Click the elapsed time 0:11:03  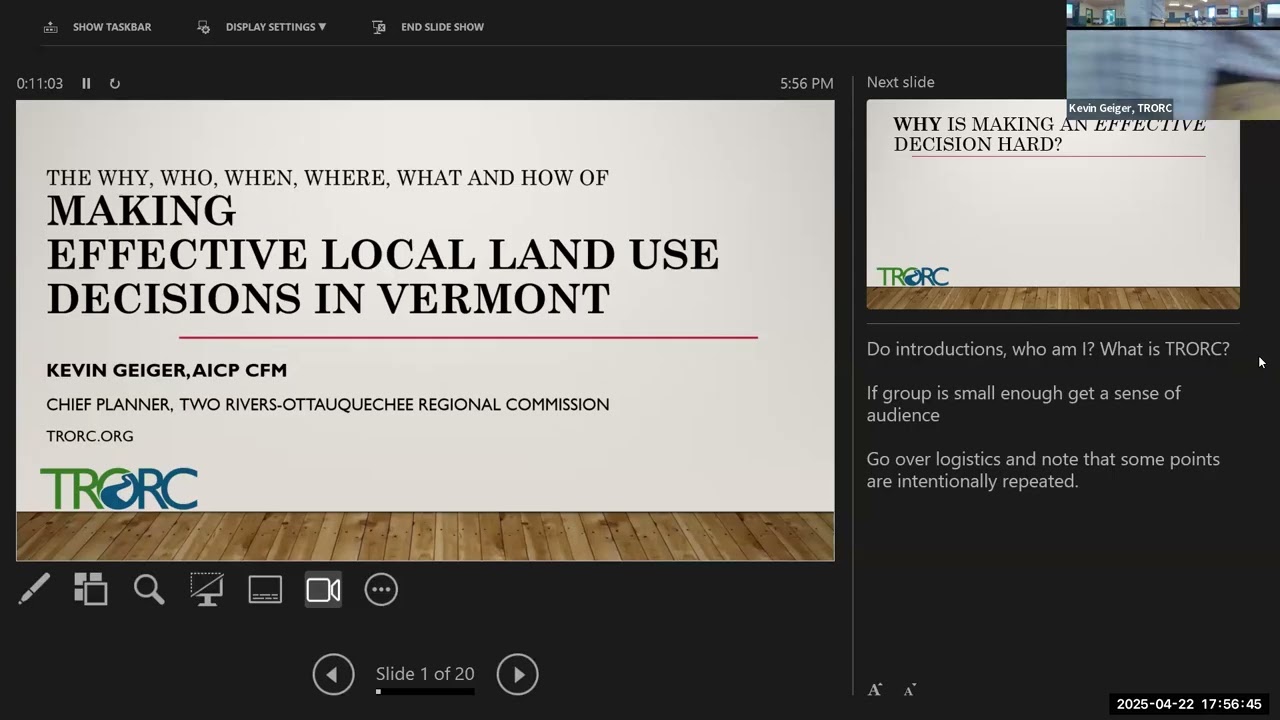[40, 84]
